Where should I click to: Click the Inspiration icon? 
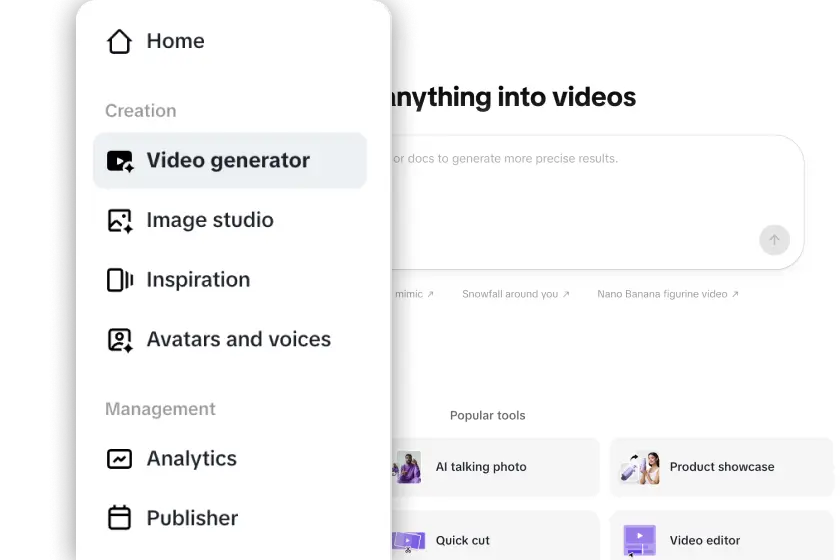point(120,280)
